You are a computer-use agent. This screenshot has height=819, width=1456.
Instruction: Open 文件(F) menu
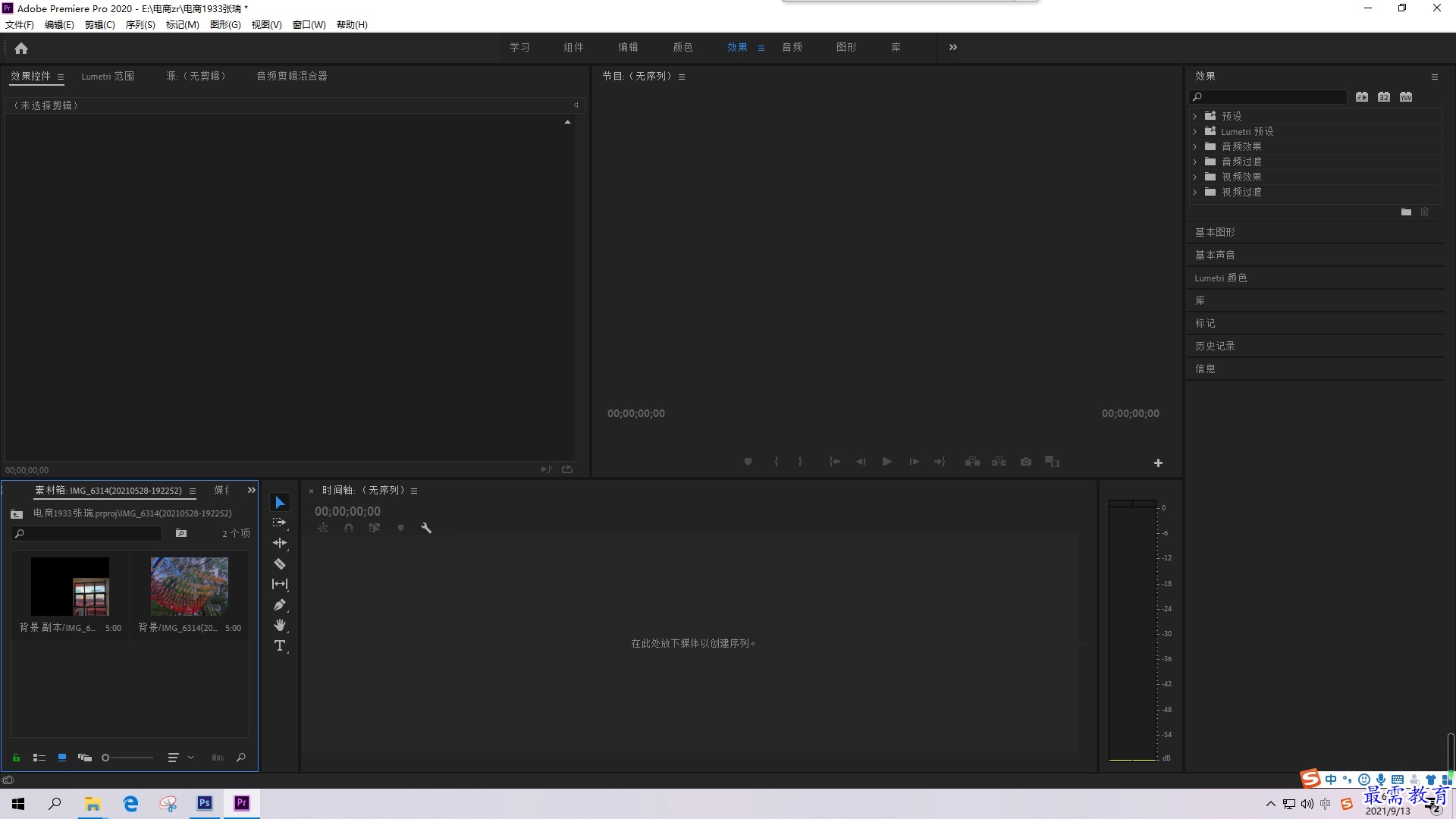(20, 24)
